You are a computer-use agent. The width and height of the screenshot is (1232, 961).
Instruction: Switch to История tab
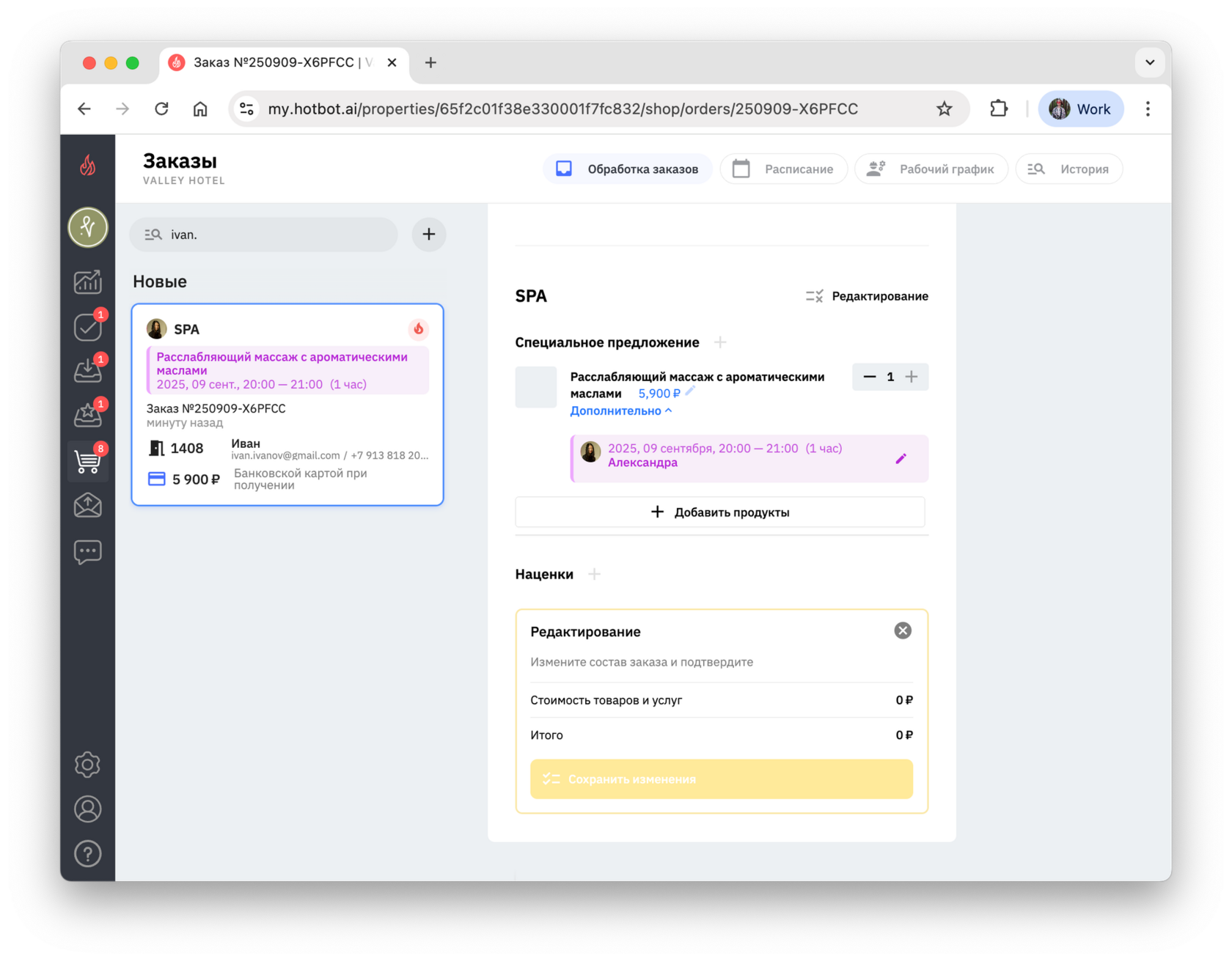pos(1068,169)
